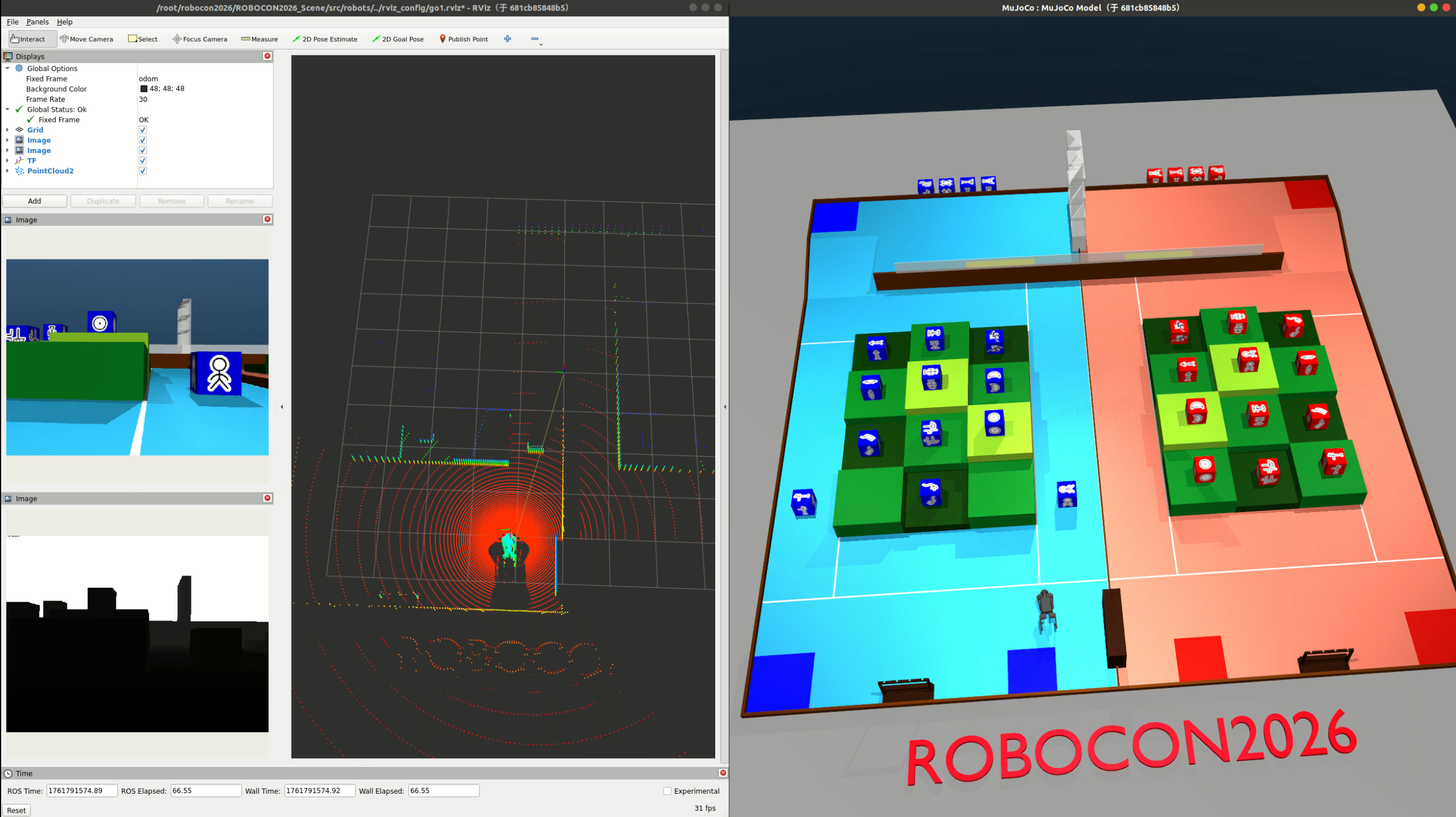The height and width of the screenshot is (817, 1456).
Task: Expand the TF display properties
Action: coord(8,161)
